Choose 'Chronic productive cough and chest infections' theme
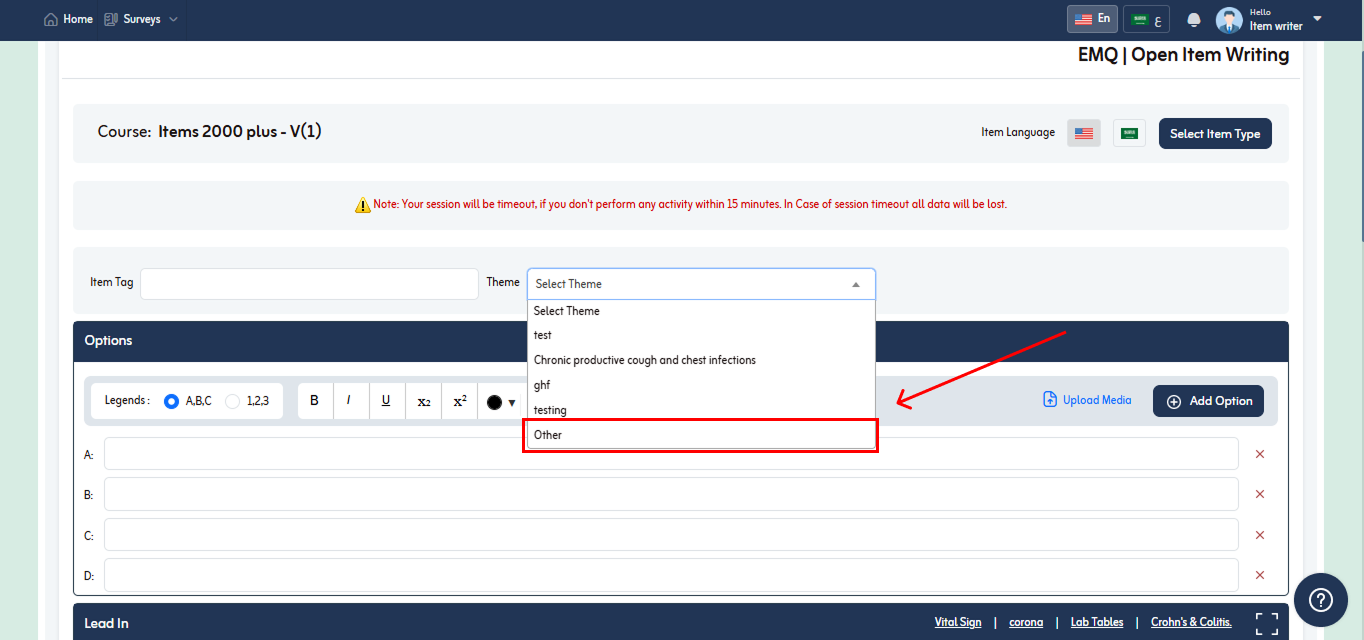 [x=701, y=360]
